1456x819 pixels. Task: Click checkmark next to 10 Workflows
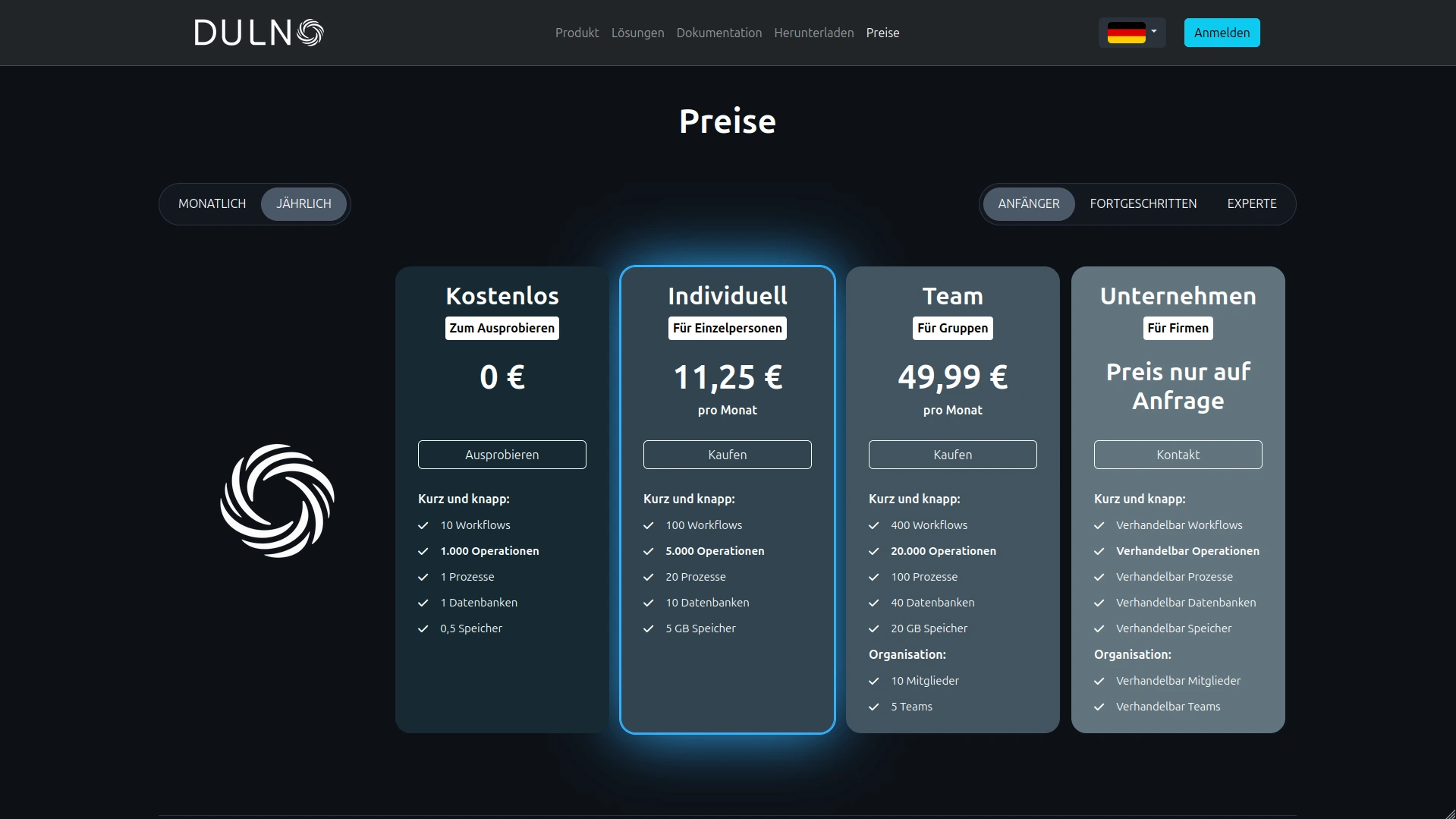tap(423, 525)
